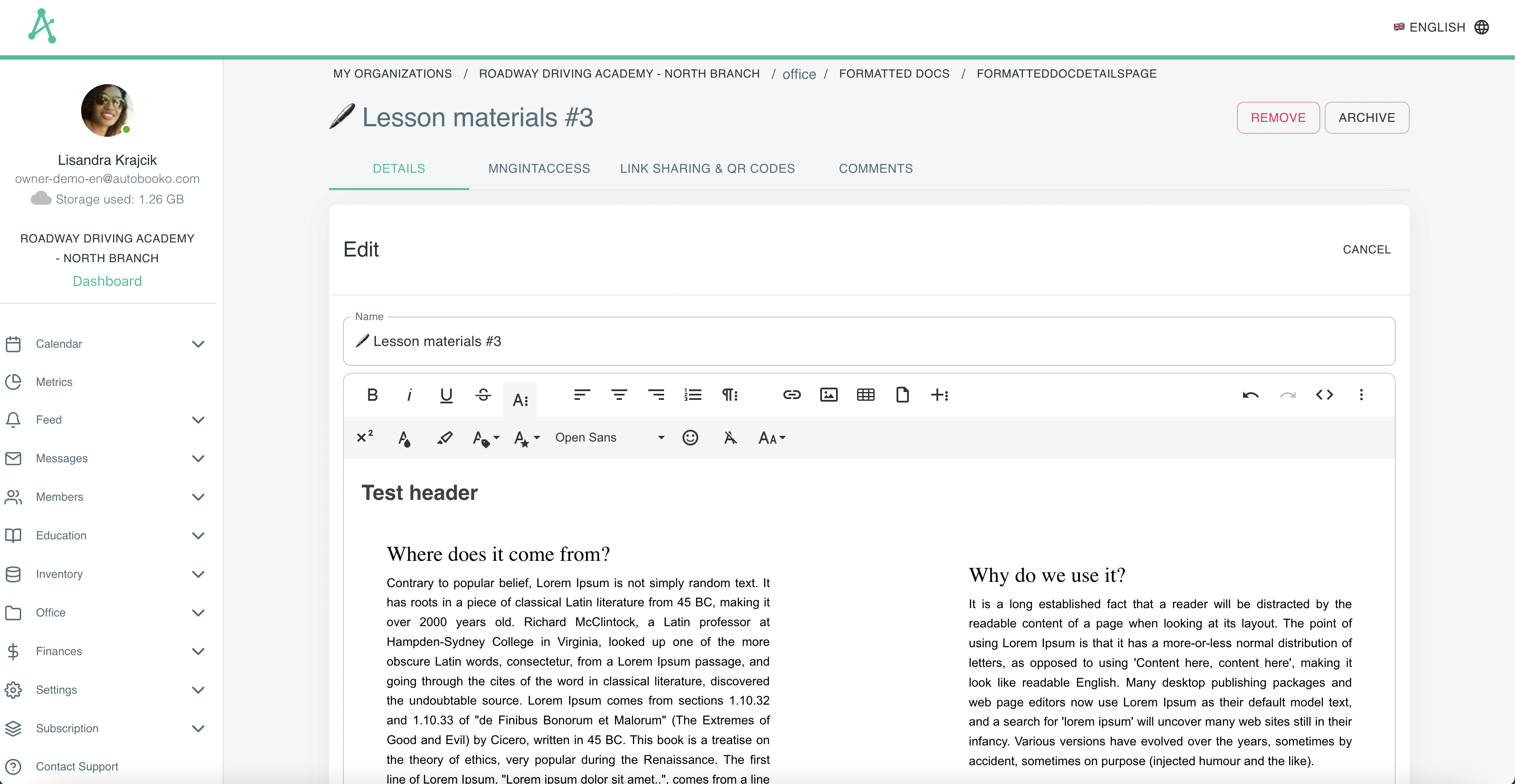Open the Dashboard link
1515x784 pixels.
[107, 281]
